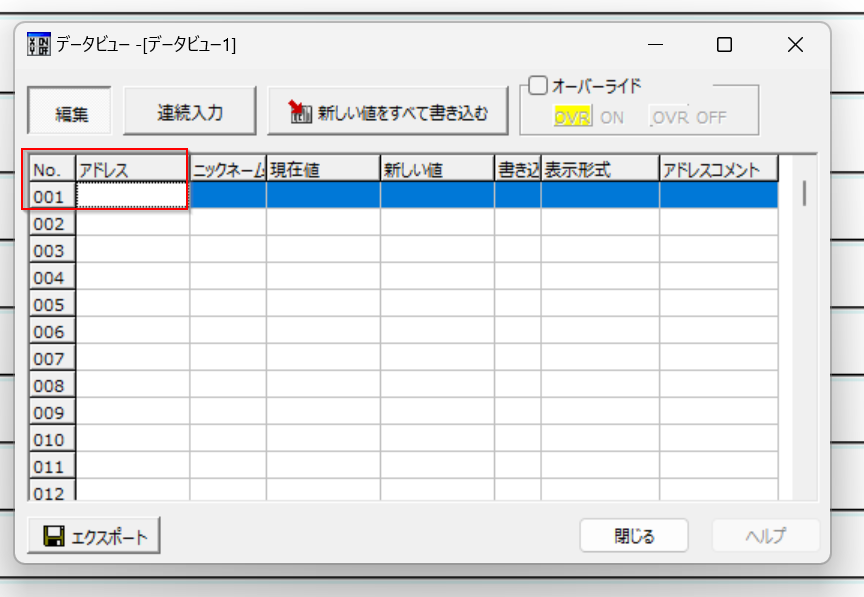Image resolution: width=864 pixels, height=597 pixels.
Task: Click the 閉じる button
Action: (634, 535)
